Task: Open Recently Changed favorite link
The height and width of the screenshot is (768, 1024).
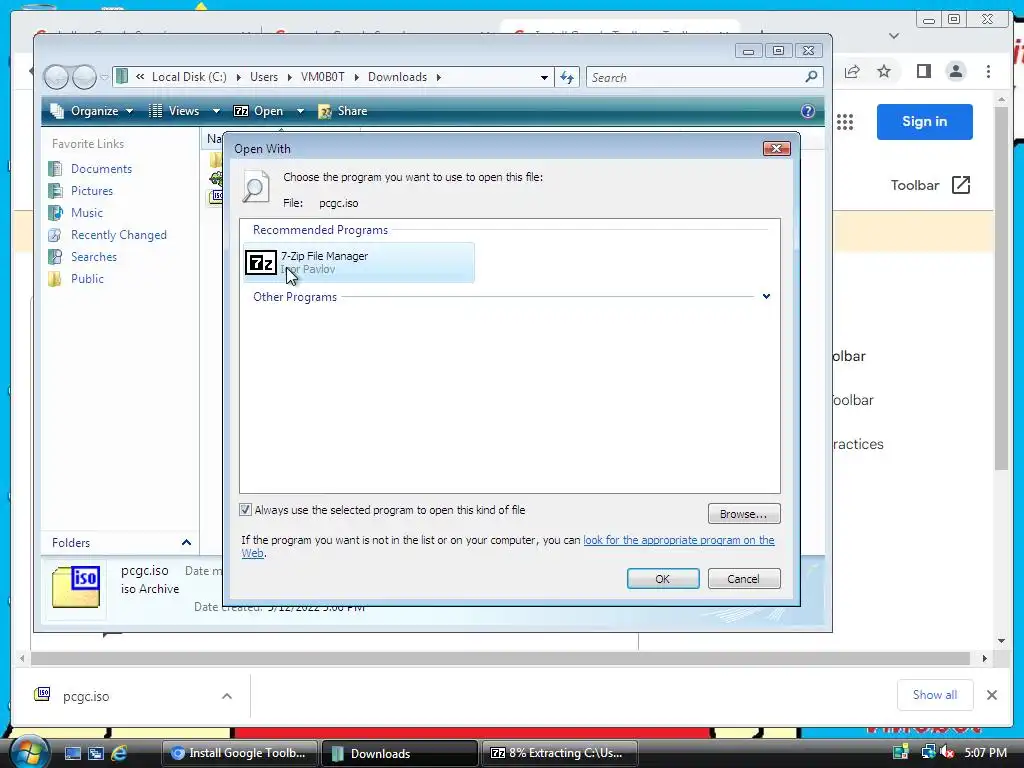Action: click(x=118, y=235)
